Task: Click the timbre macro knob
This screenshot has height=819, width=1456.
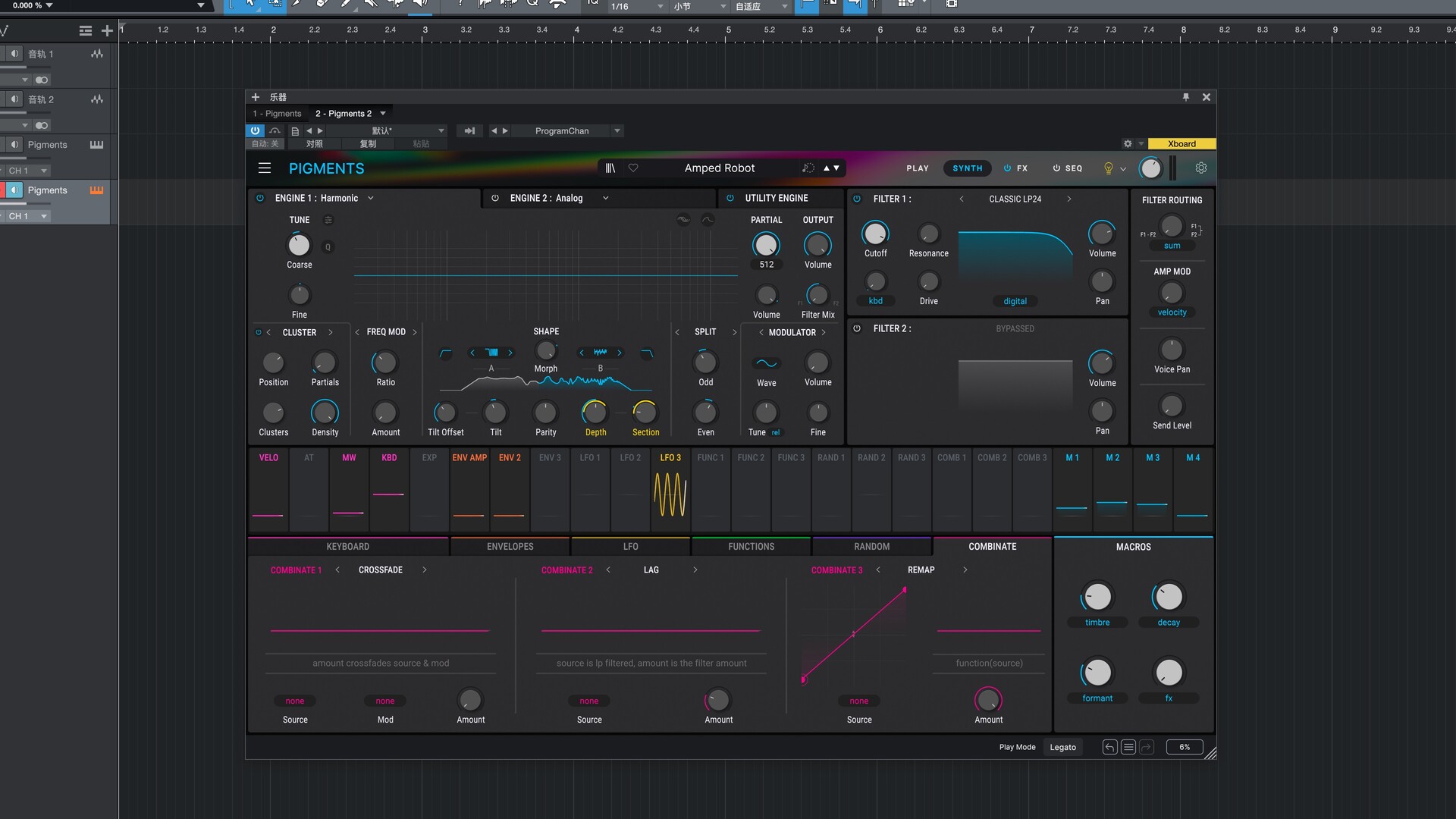Action: pos(1097,597)
